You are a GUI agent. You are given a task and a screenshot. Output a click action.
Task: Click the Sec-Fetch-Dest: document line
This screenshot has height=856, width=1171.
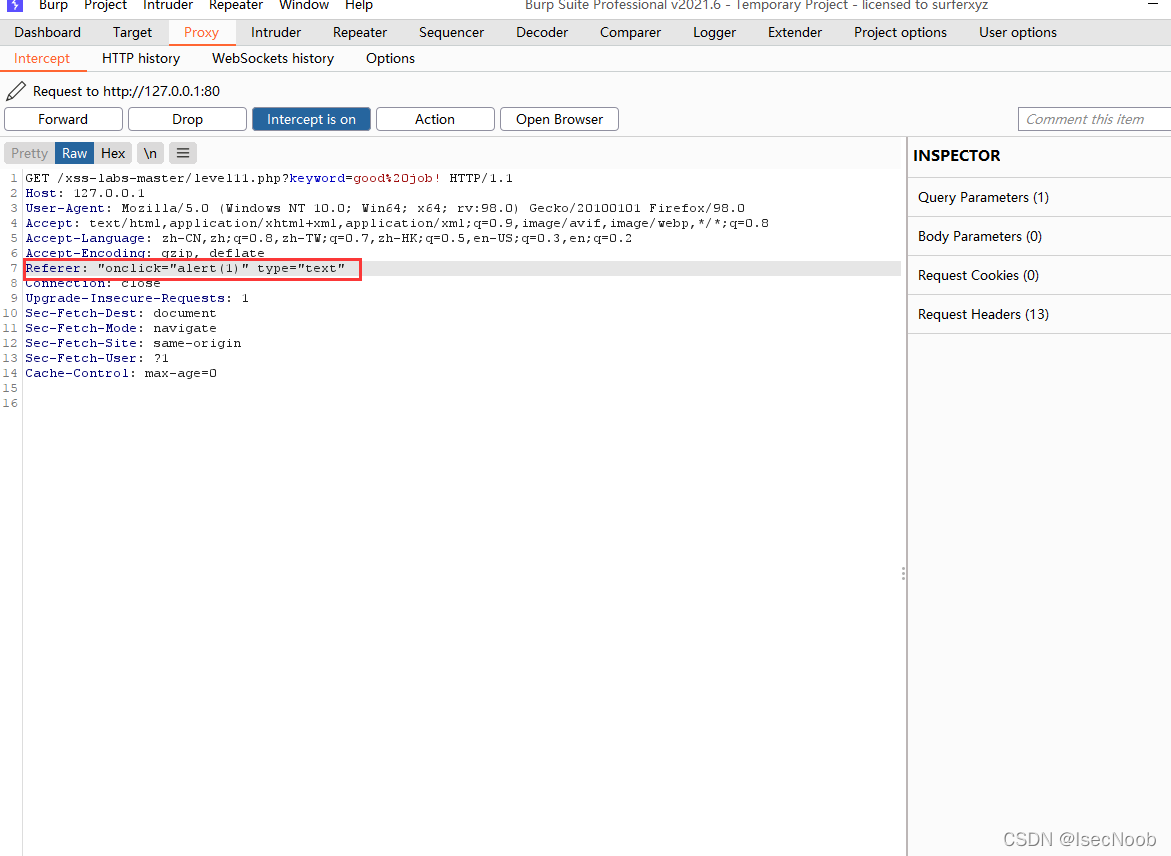pyautogui.click(x=121, y=313)
